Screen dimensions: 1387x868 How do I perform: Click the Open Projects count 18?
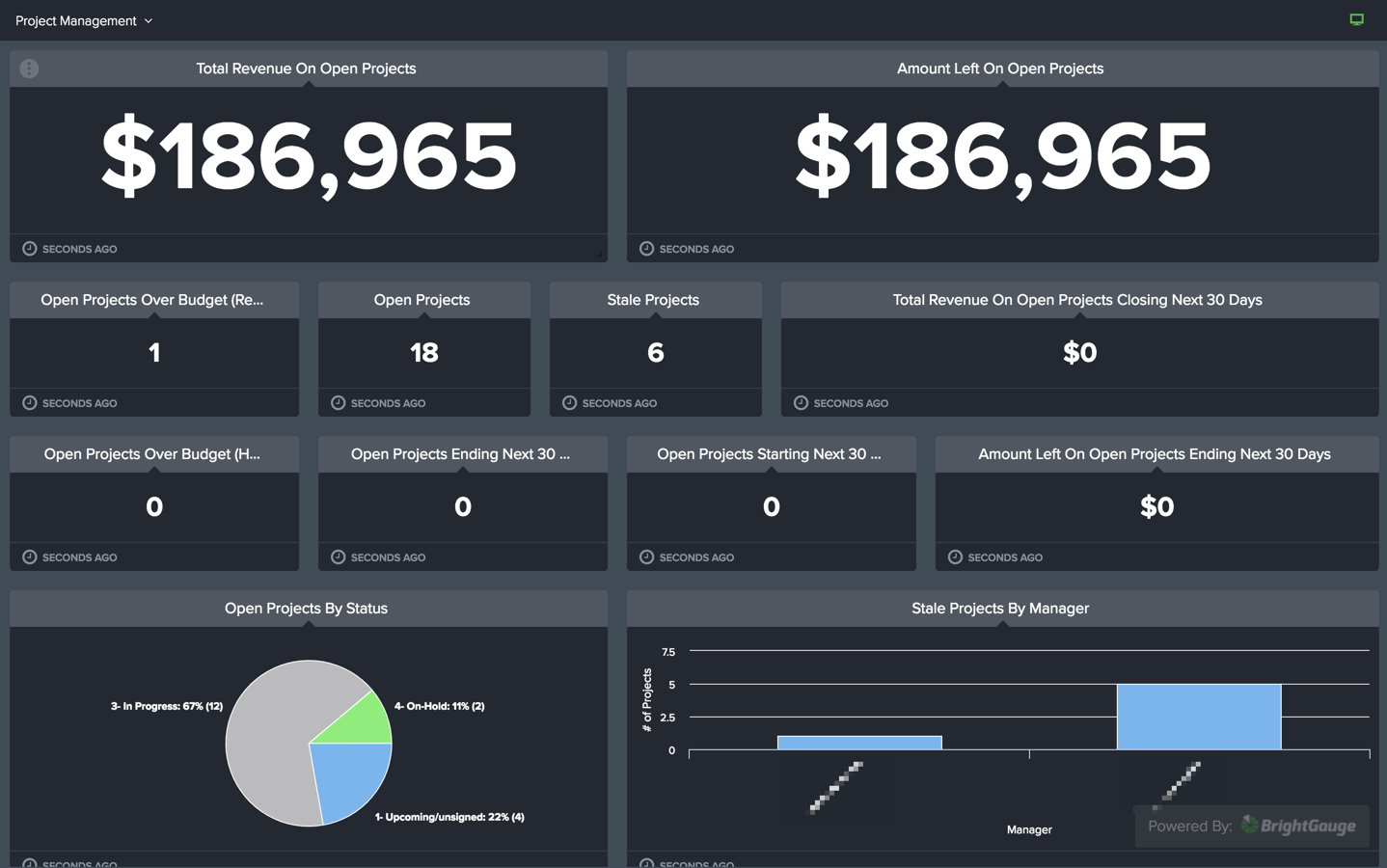tap(423, 353)
